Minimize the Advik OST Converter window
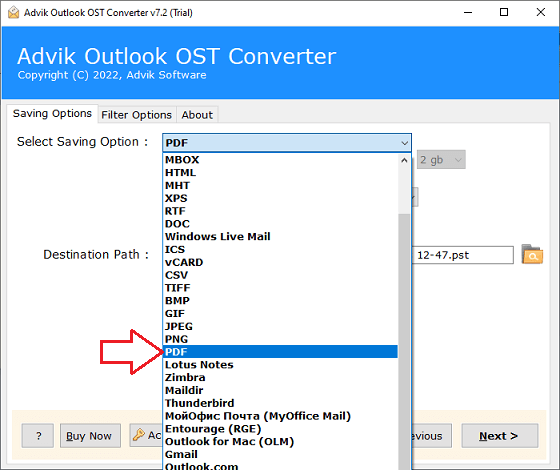This screenshot has height=470, width=560. point(468,12)
